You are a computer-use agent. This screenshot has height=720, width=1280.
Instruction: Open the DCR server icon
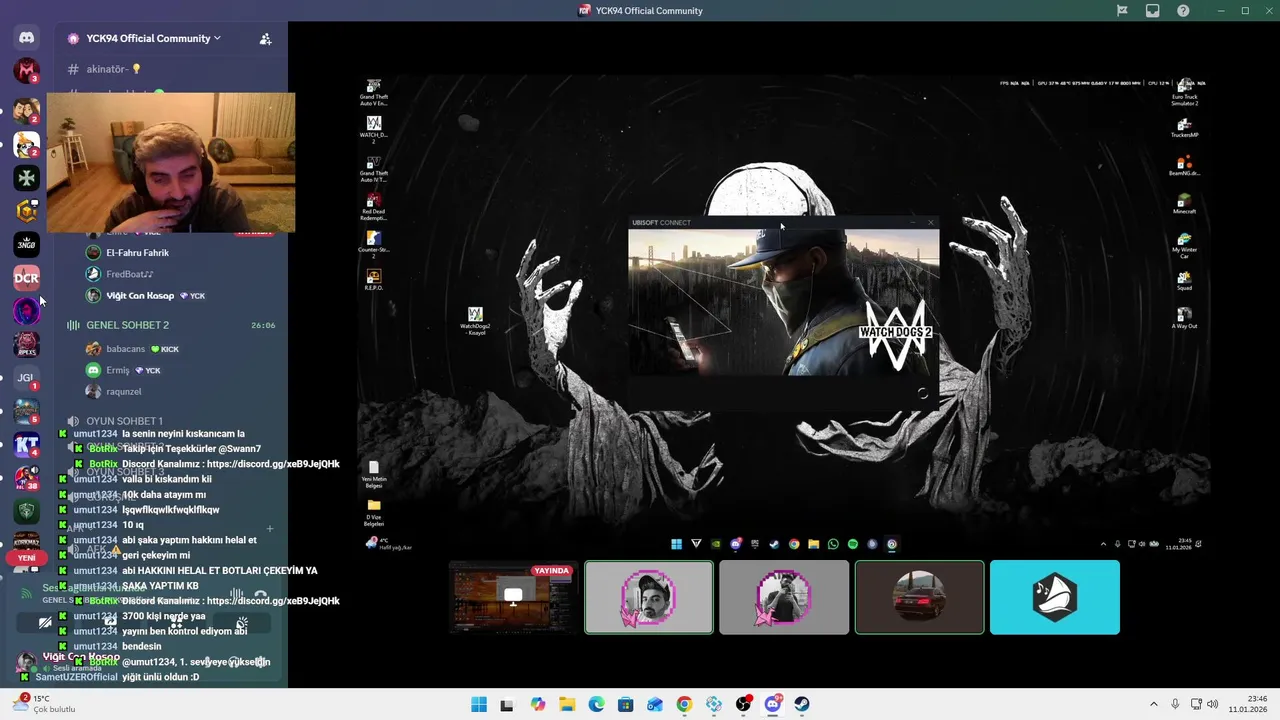(x=26, y=278)
